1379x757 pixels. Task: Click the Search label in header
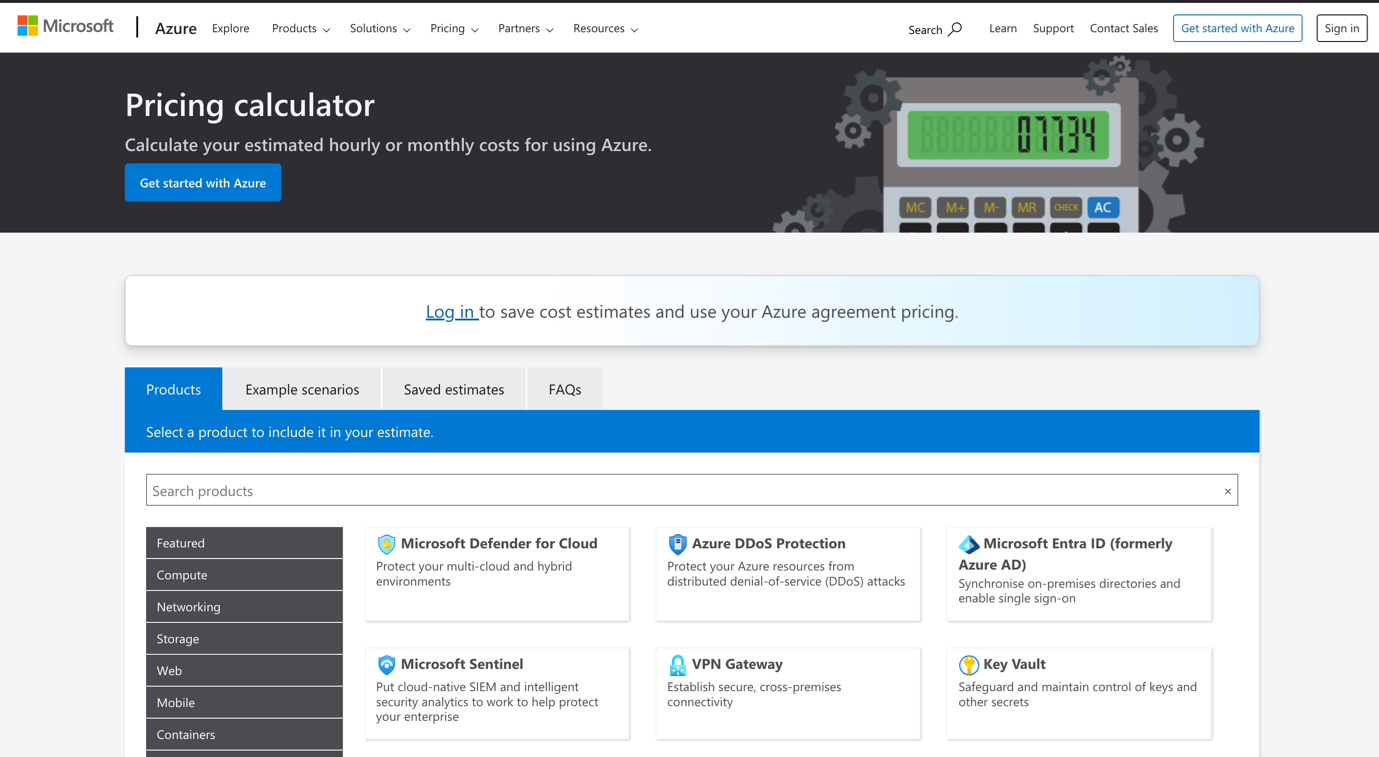[925, 30]
